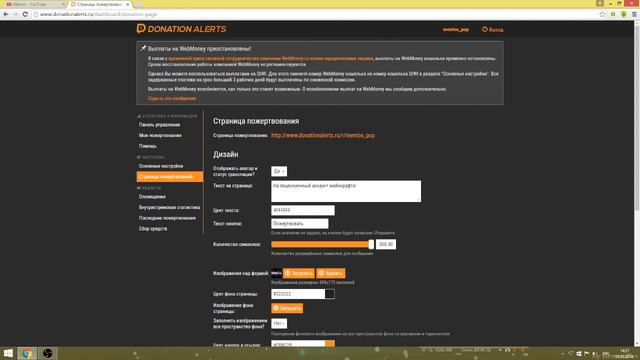
Task: Click Загрузить button for form image
Action: (x=299, y=273)
